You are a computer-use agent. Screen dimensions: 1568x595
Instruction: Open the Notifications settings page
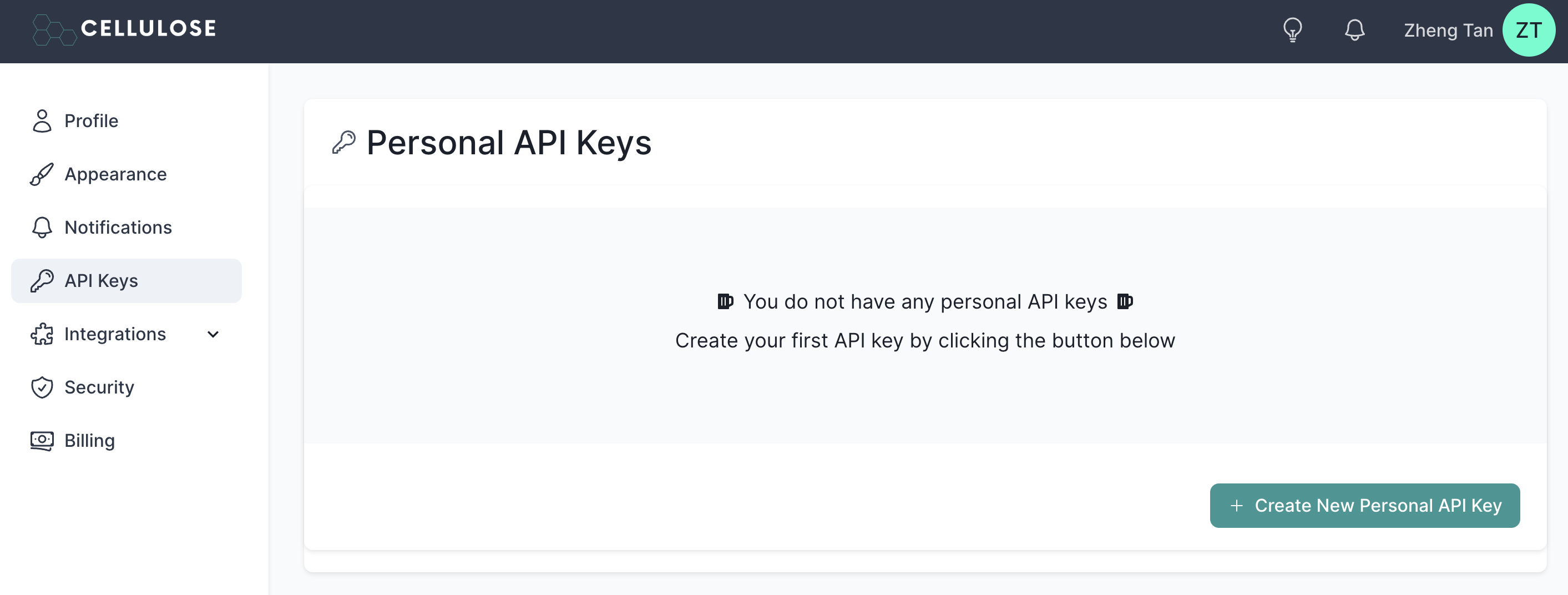(118, 227)
